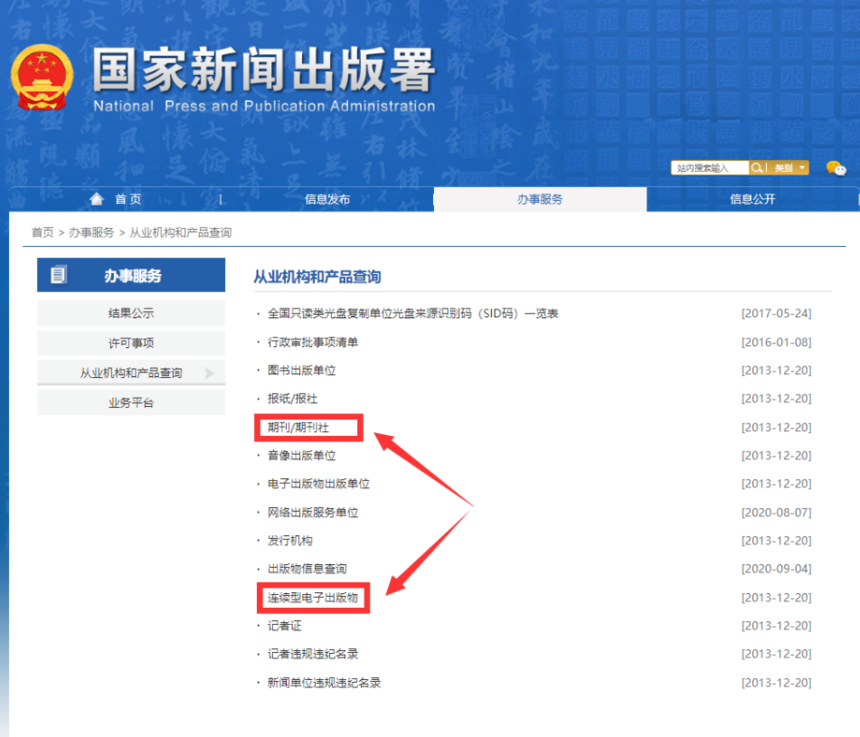Click the date in the 发行机构 row
Viewport: 860px width, 737px height.
coord(776,540)
